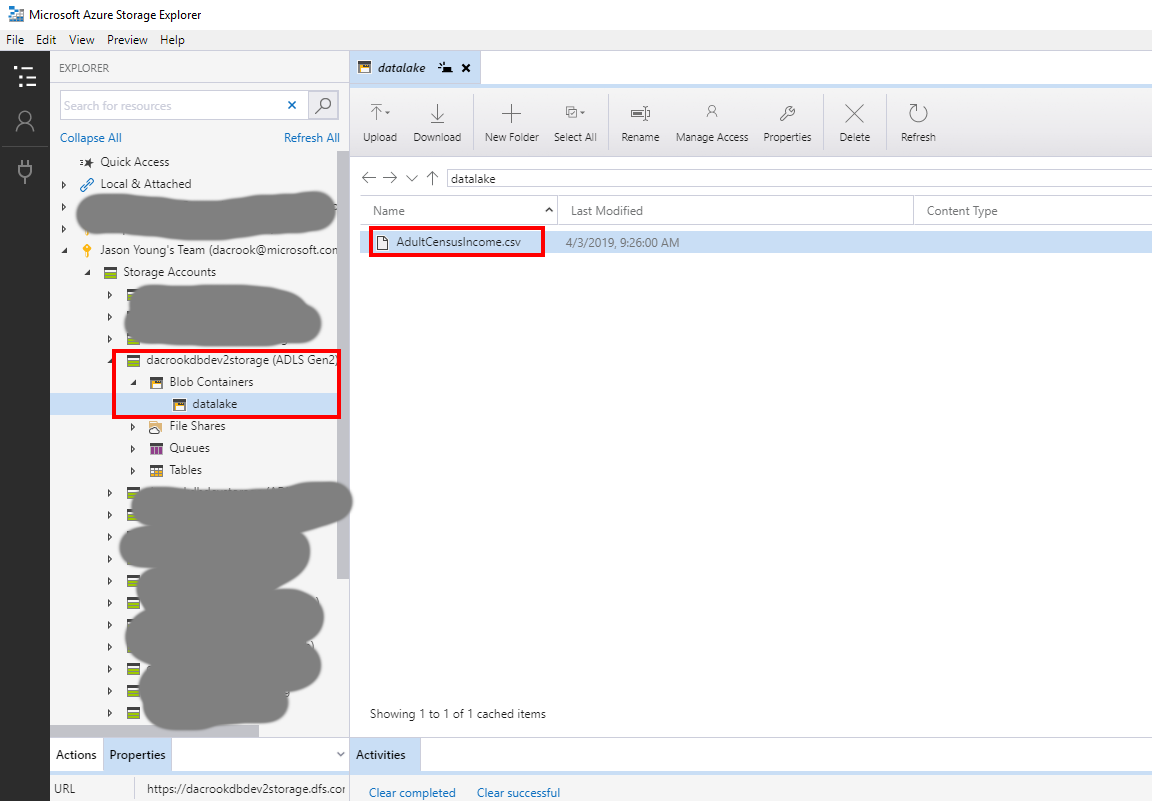Screen dimensions: 1152x801
Task: Select Tables in the tree
Action: [x=185, y=470]
